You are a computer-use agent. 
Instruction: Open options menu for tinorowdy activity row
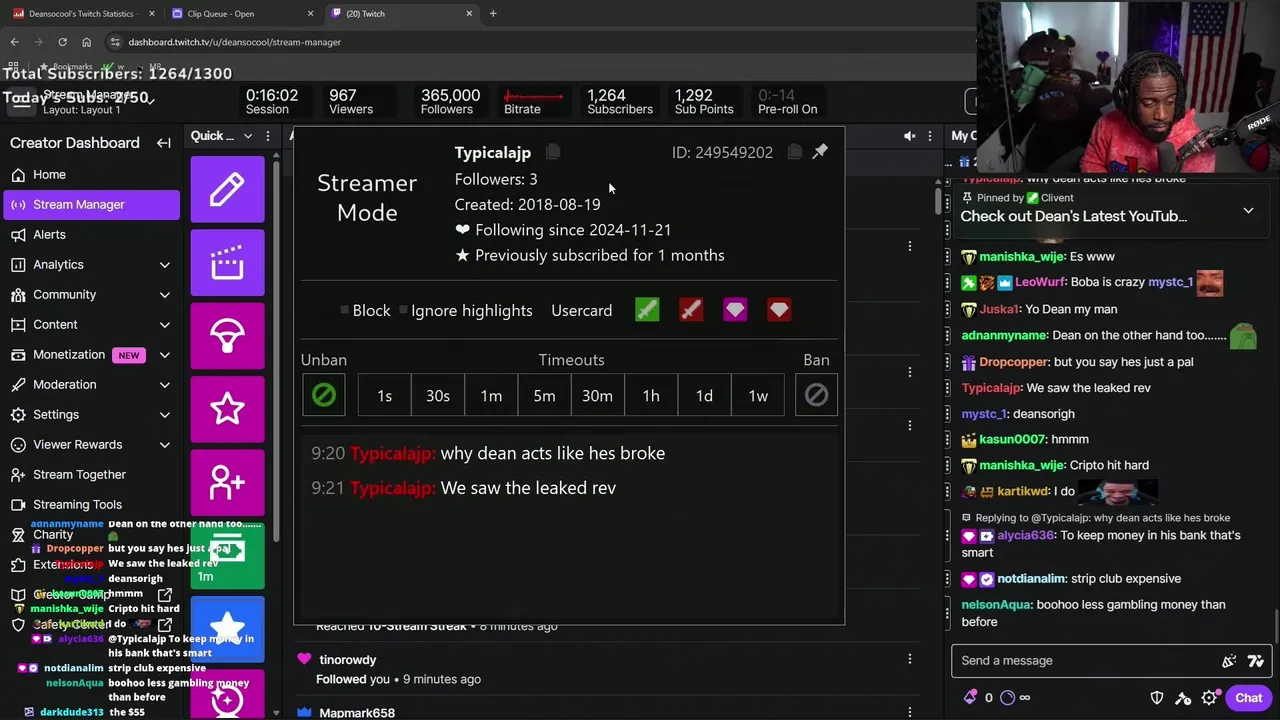909,660
